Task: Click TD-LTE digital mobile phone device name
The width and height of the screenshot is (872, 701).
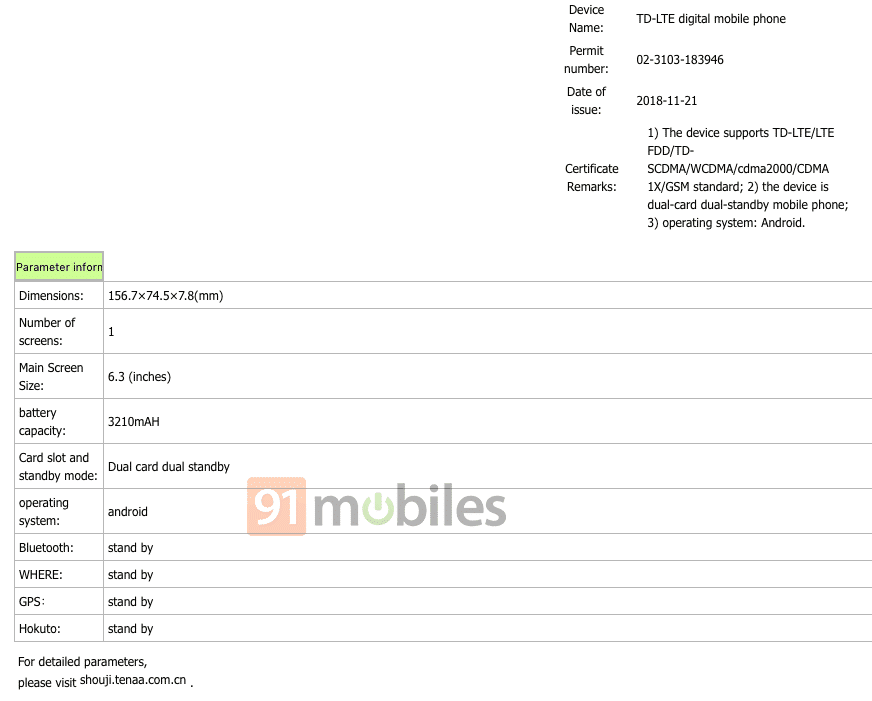Action: click(x=711, y=19)
